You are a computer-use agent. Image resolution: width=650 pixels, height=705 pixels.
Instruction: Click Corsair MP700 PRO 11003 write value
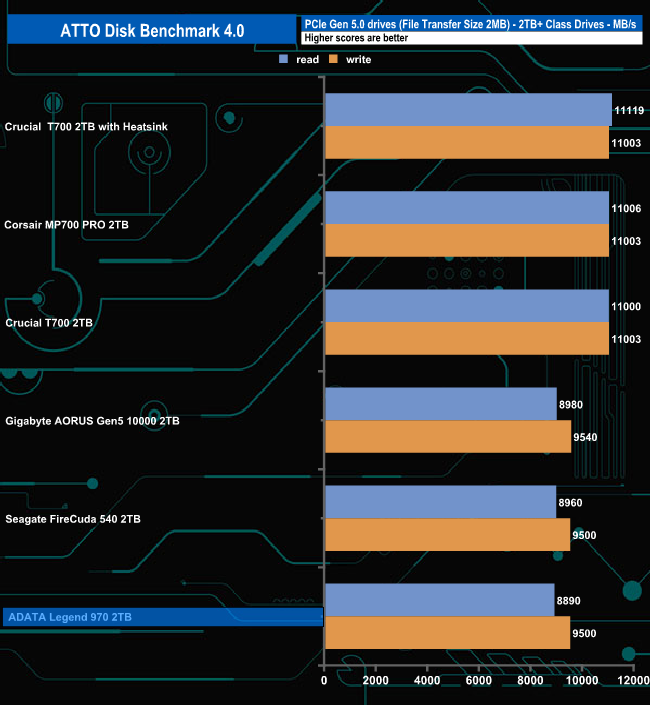pos(626,241)
